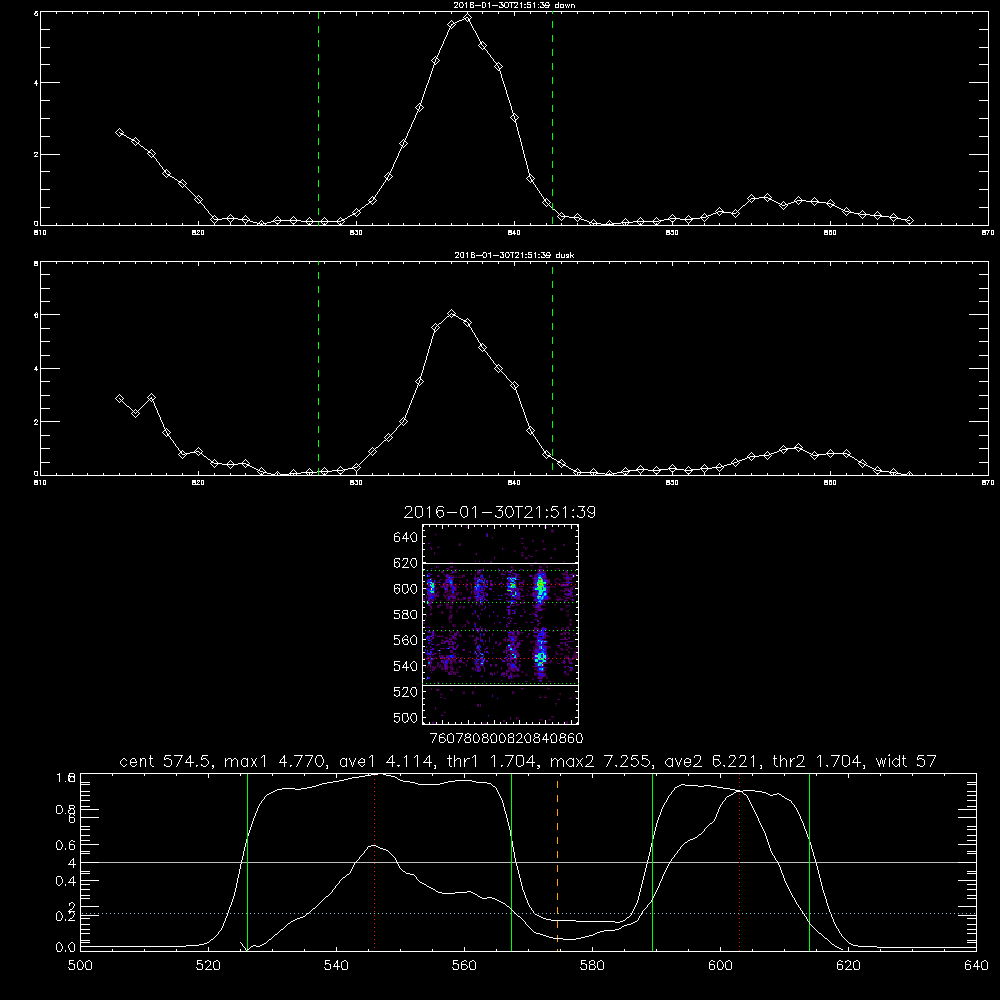Select the "ave2 6.221" statistic
The width and height of the screenshot is (1000, 1000).
pyautogui.click(x=712, y=761)
